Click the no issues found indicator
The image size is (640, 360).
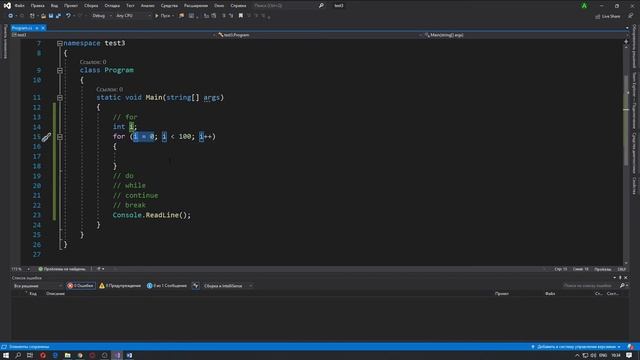(x=62, y=269)
